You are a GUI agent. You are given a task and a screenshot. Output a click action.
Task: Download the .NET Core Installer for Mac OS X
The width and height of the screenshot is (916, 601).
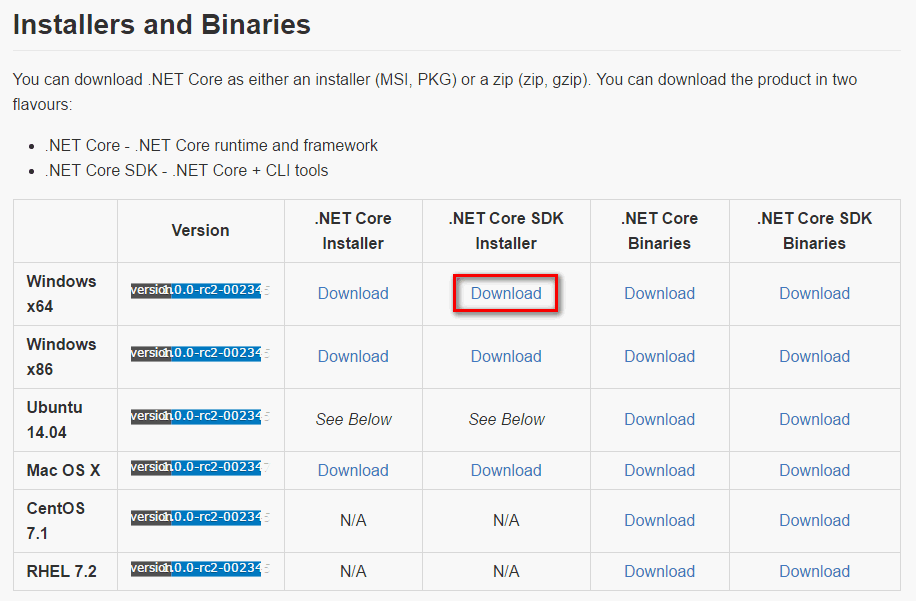point(353,470)
